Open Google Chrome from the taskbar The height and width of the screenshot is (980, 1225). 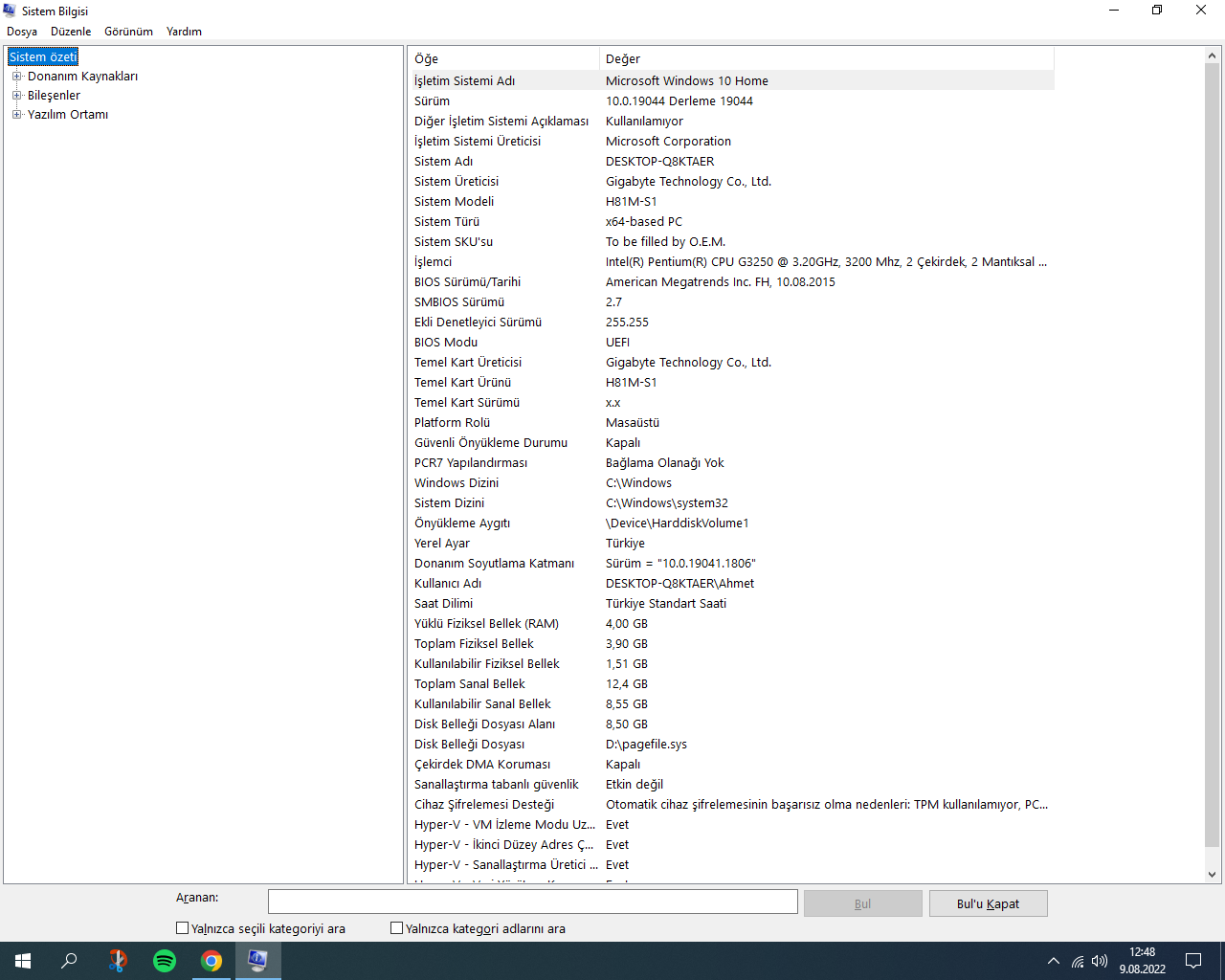click(212, 961)
